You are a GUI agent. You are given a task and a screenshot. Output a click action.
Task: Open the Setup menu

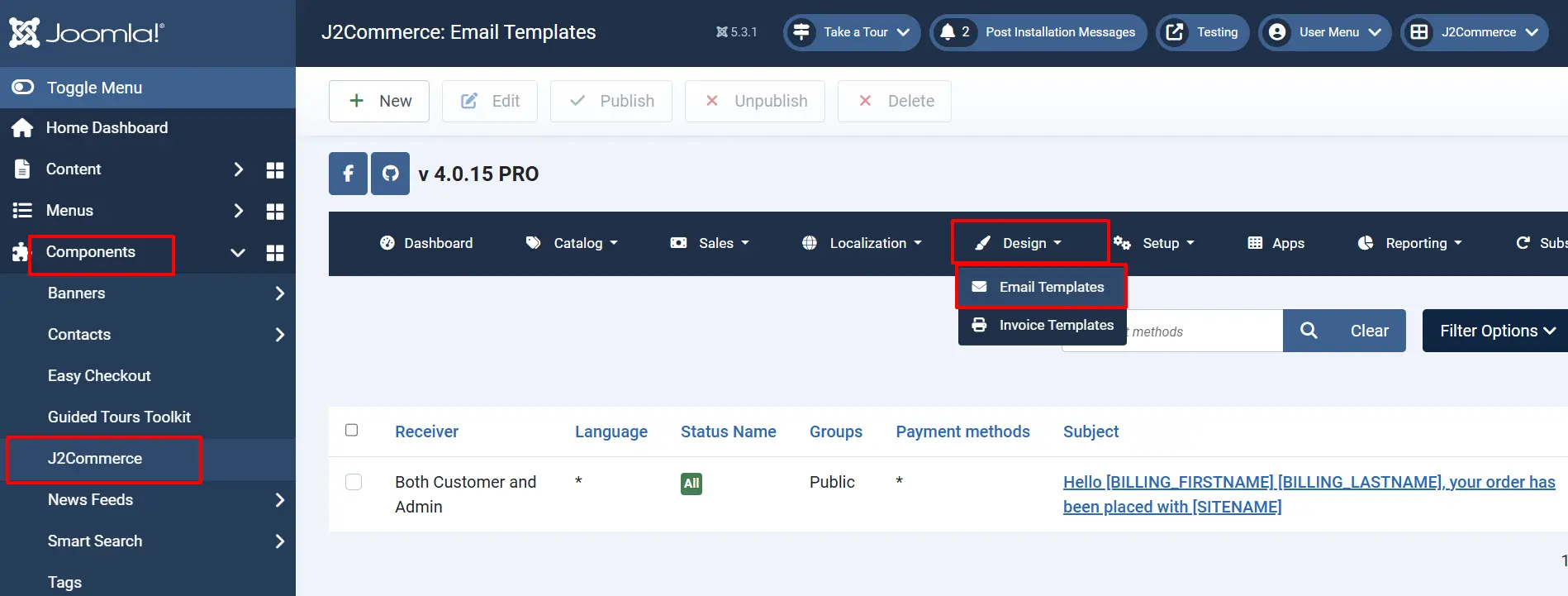point(1154,243)
